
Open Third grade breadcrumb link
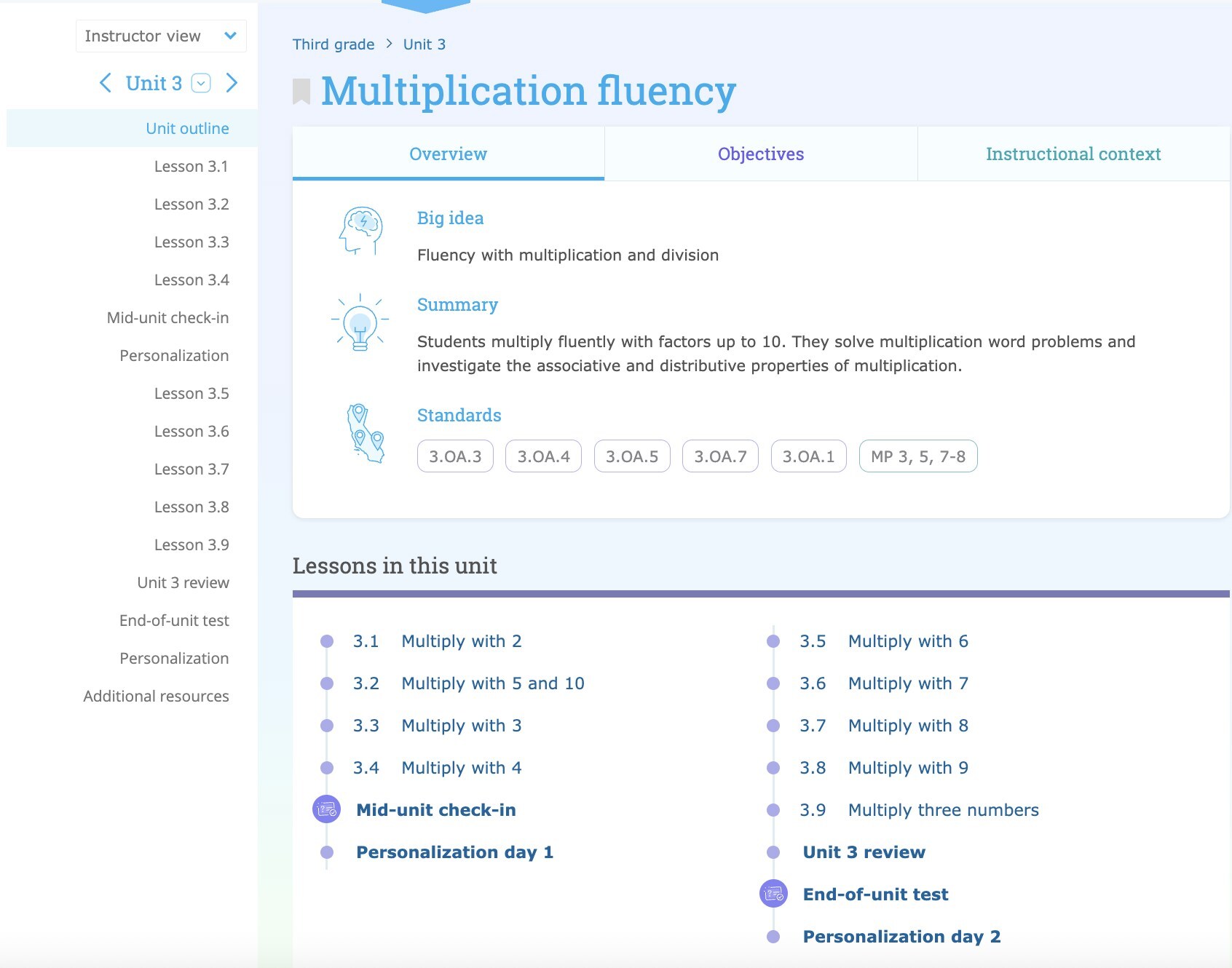coord(333,44)
